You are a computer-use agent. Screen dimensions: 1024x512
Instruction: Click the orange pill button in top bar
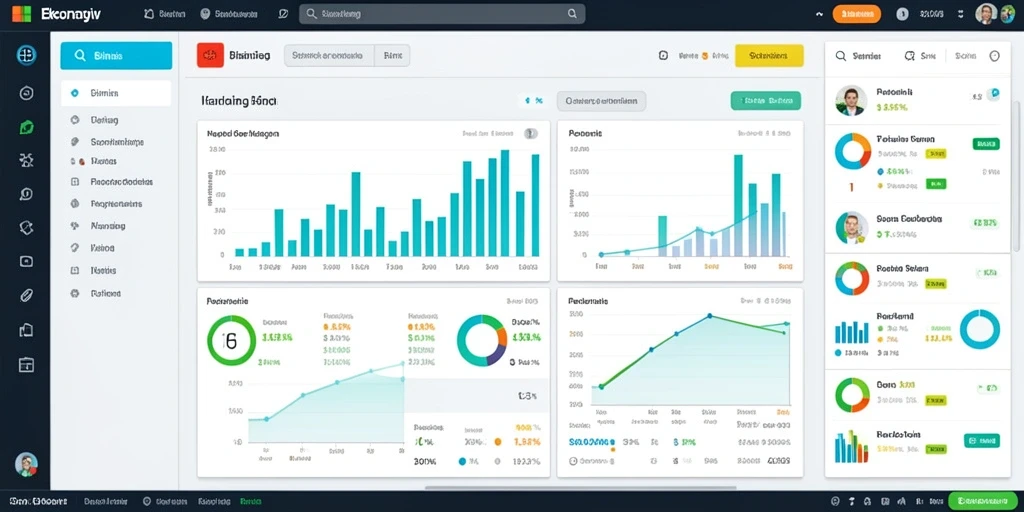click(x=857, y=14)
